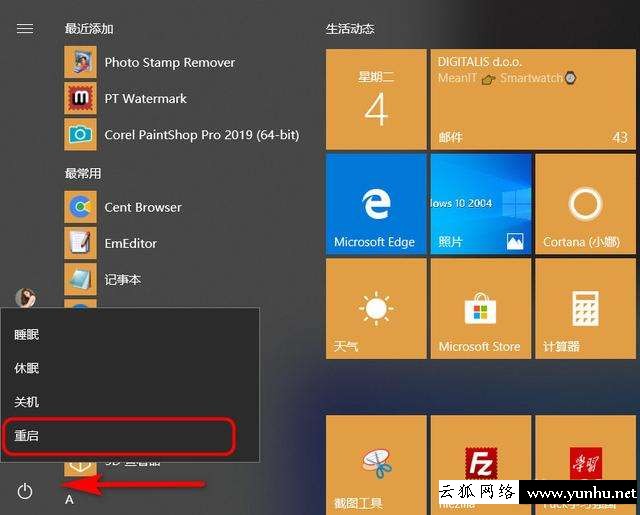Open the Microsoft Edge tile
This screenshot has width=640, height=515.
tap(376, 204)
